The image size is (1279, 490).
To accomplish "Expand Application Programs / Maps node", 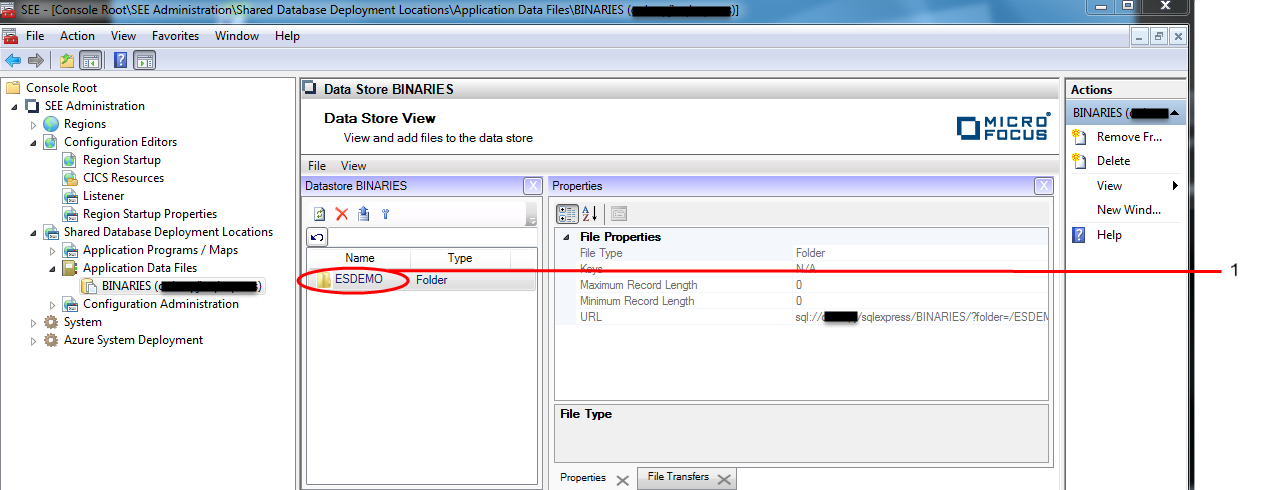I will pos(52,250).
